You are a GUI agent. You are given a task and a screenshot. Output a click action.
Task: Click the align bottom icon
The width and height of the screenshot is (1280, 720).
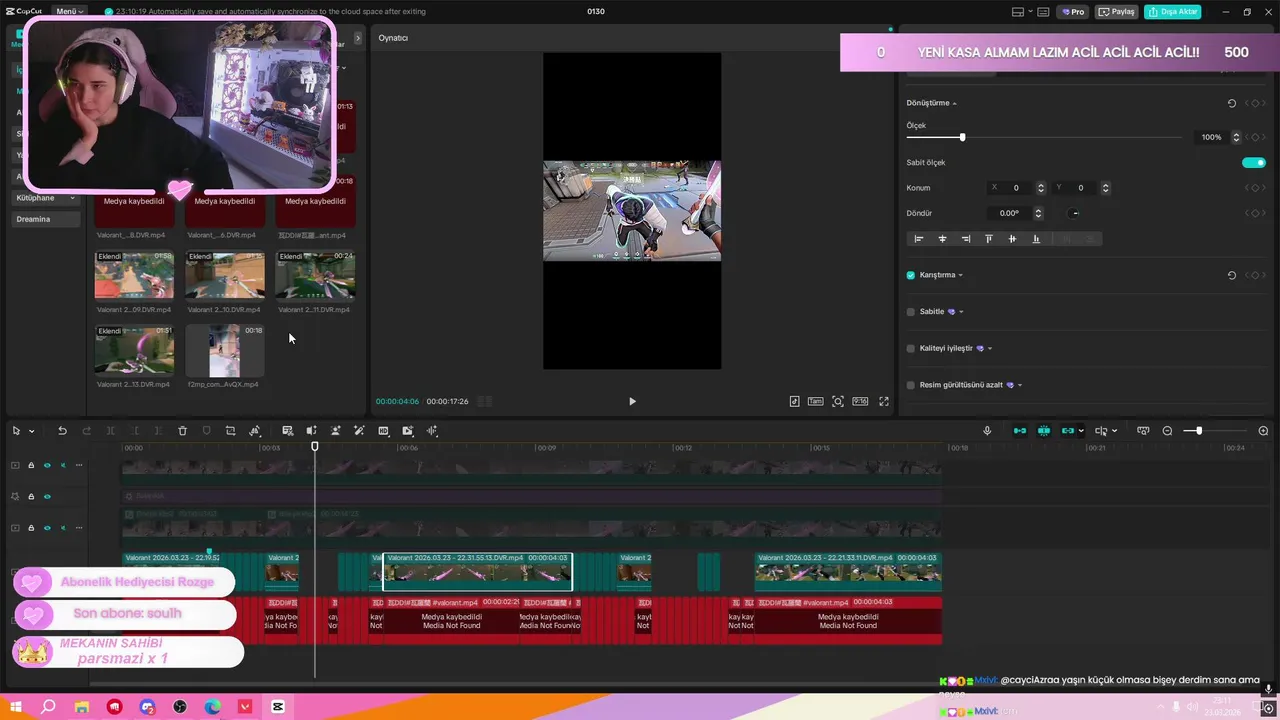click(1036, 239)
